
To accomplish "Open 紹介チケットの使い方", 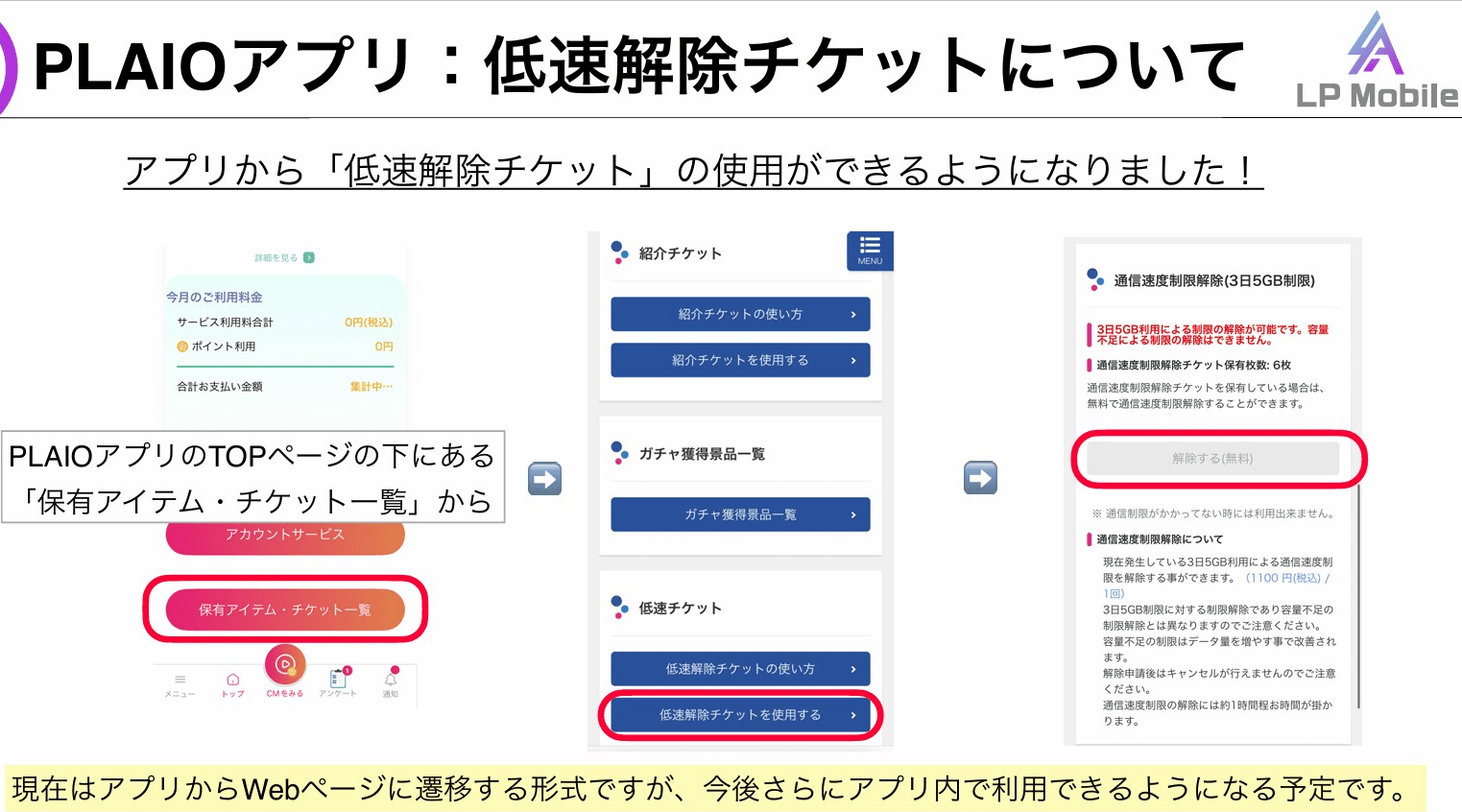I will (x=740, y=314).
